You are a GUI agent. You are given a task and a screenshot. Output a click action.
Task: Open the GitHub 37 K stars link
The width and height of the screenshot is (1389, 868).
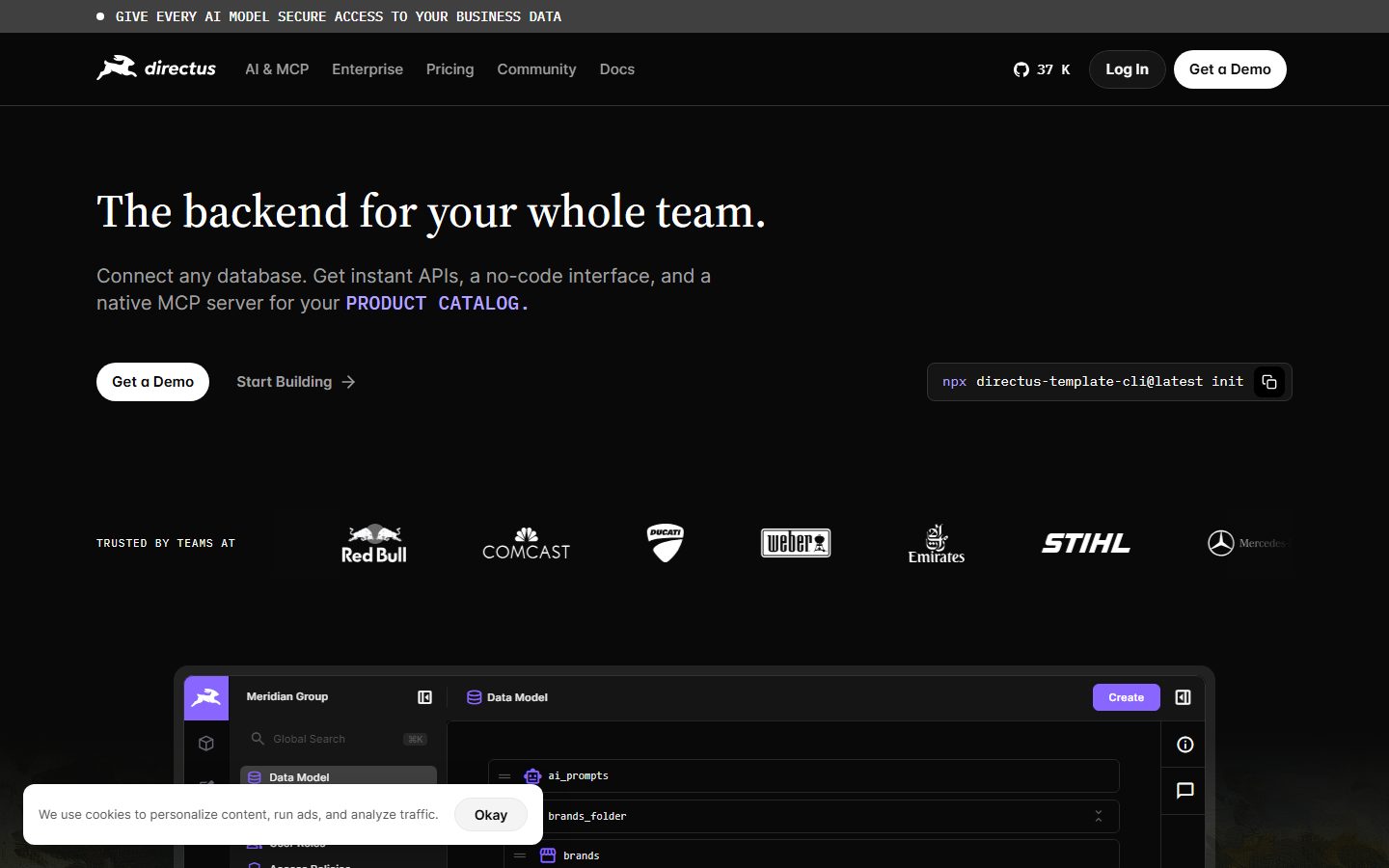click(1042, 69)
